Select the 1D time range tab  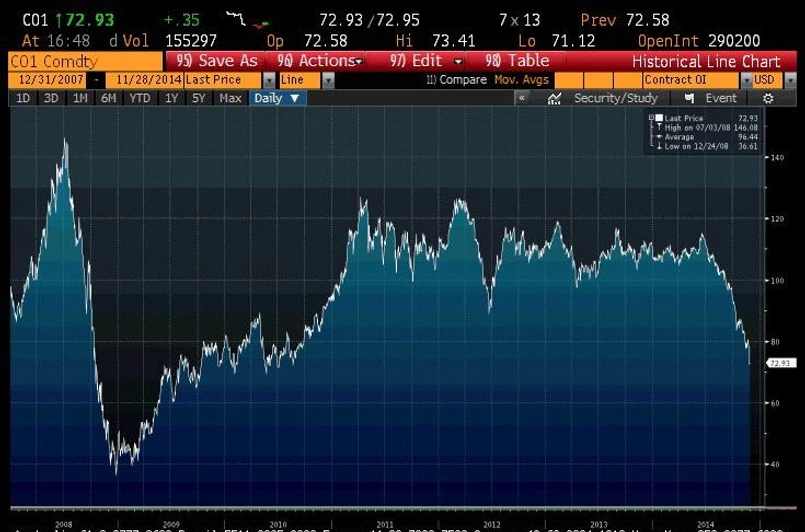[23, 98]
